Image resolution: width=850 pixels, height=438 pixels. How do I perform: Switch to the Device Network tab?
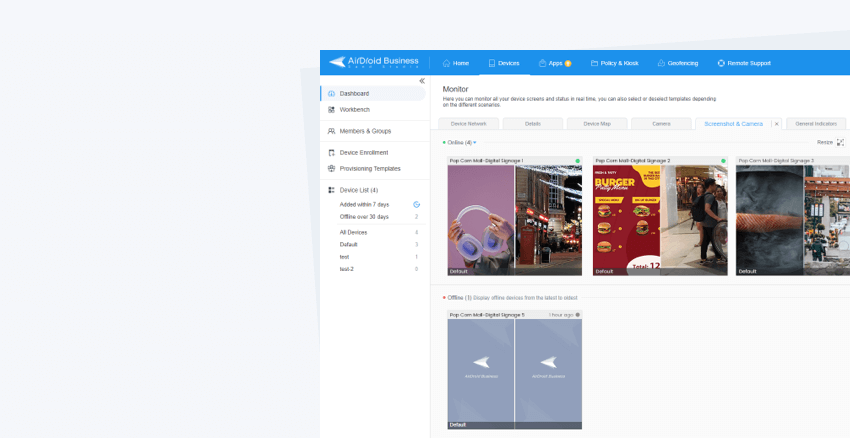coord(468,124)
